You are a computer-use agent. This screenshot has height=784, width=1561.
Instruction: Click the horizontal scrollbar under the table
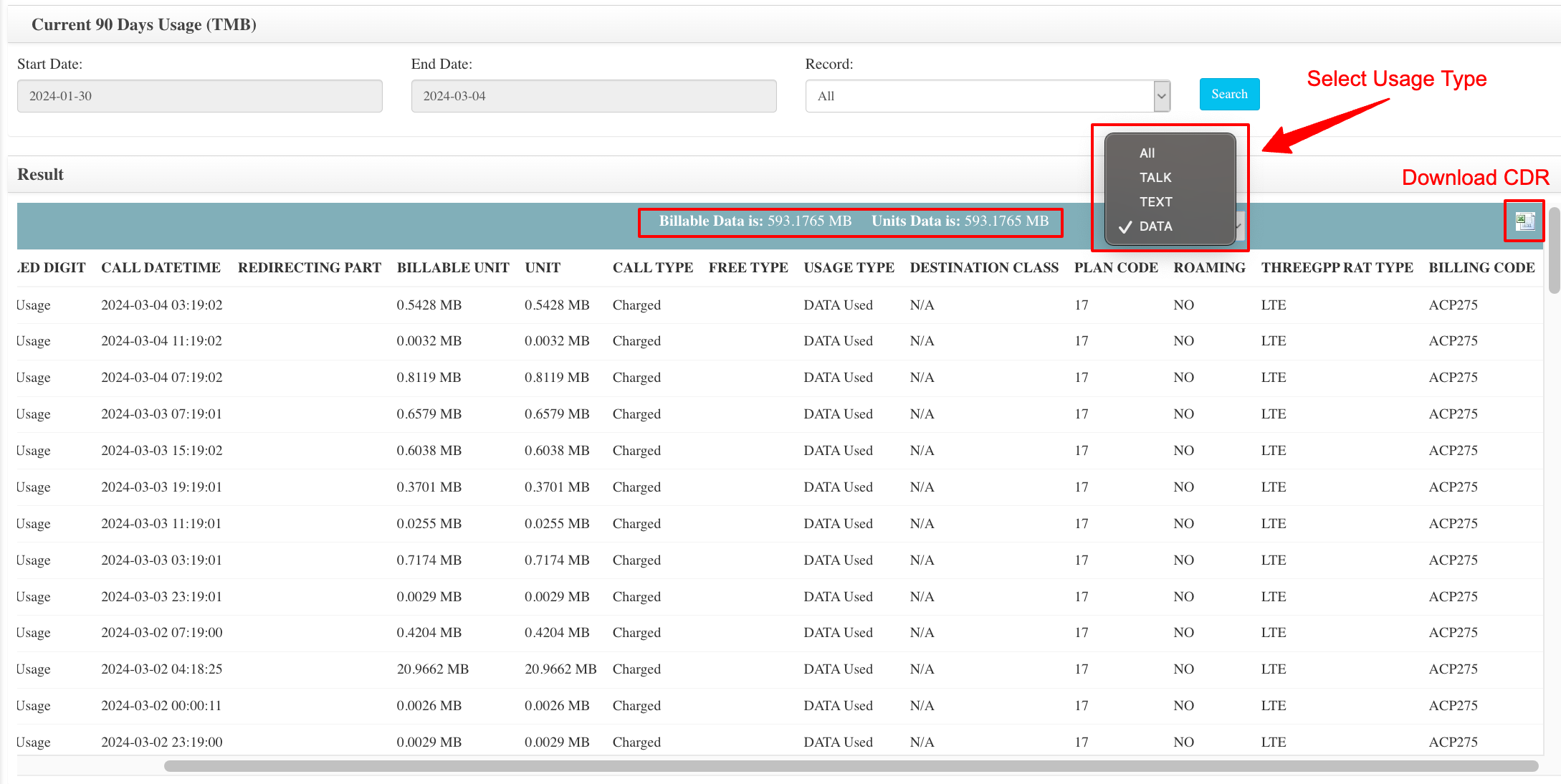click(851, 766)
